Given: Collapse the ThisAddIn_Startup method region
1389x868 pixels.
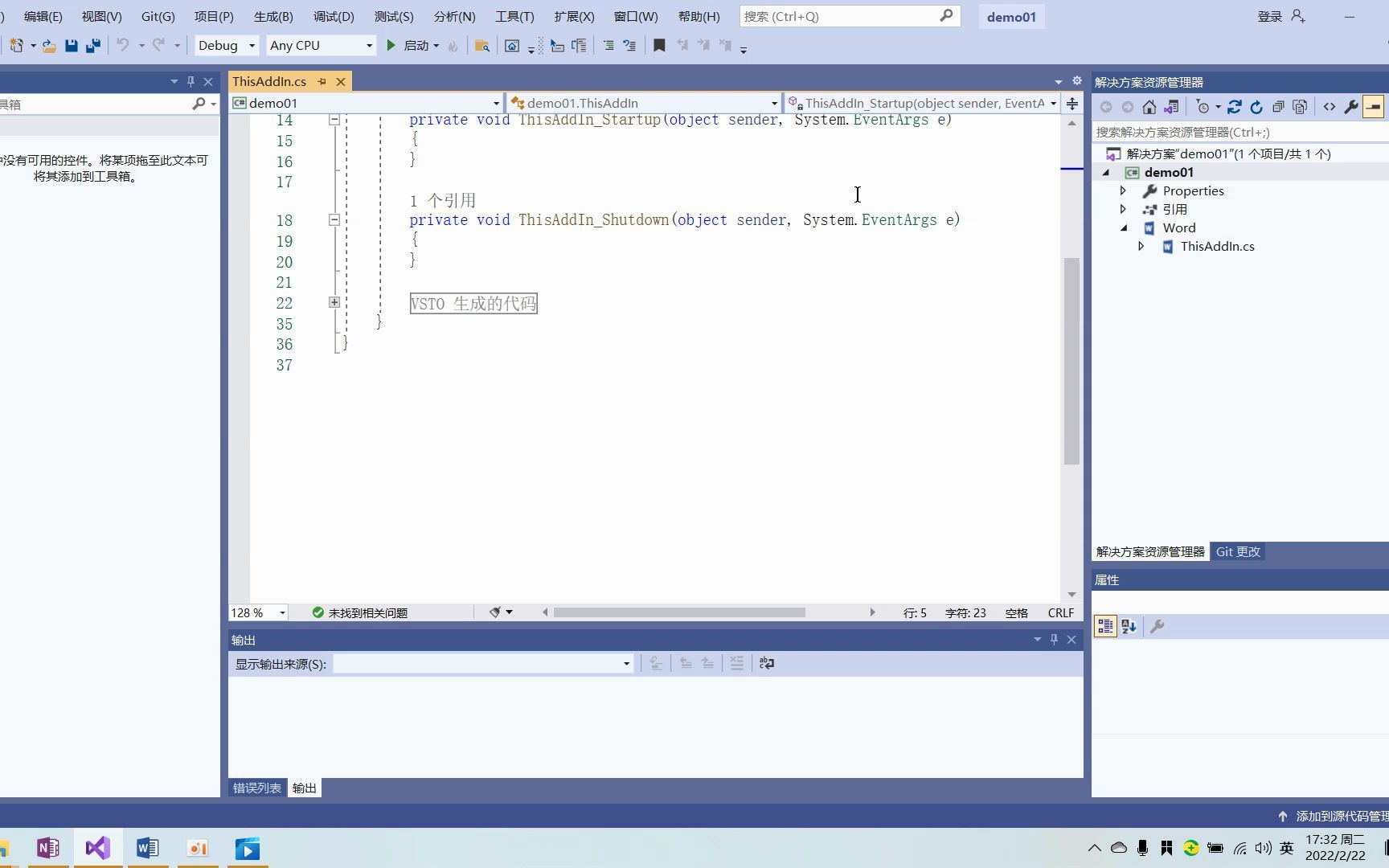Looking at the screenshot, I should pos(334,119).
